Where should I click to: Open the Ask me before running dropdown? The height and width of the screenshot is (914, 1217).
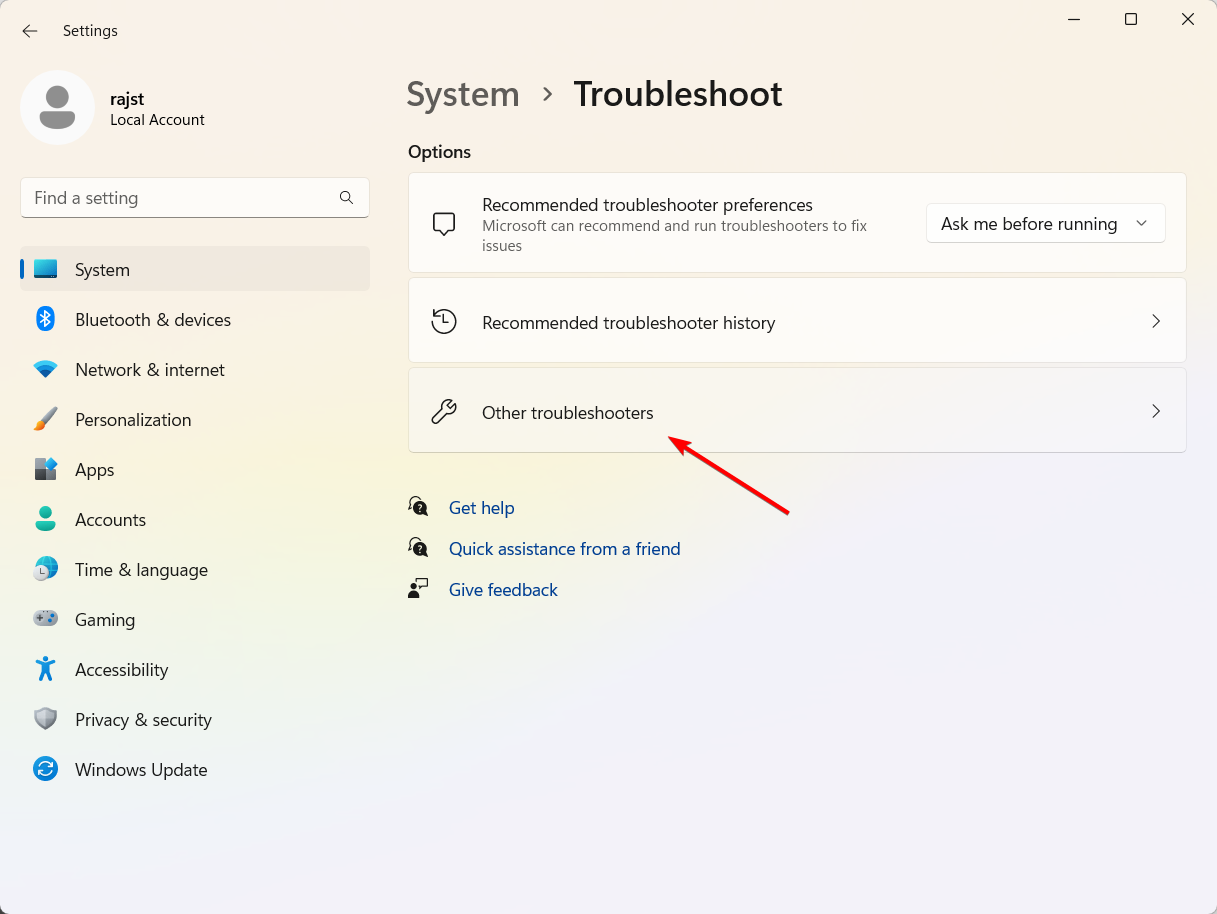tap(1045, 223)
